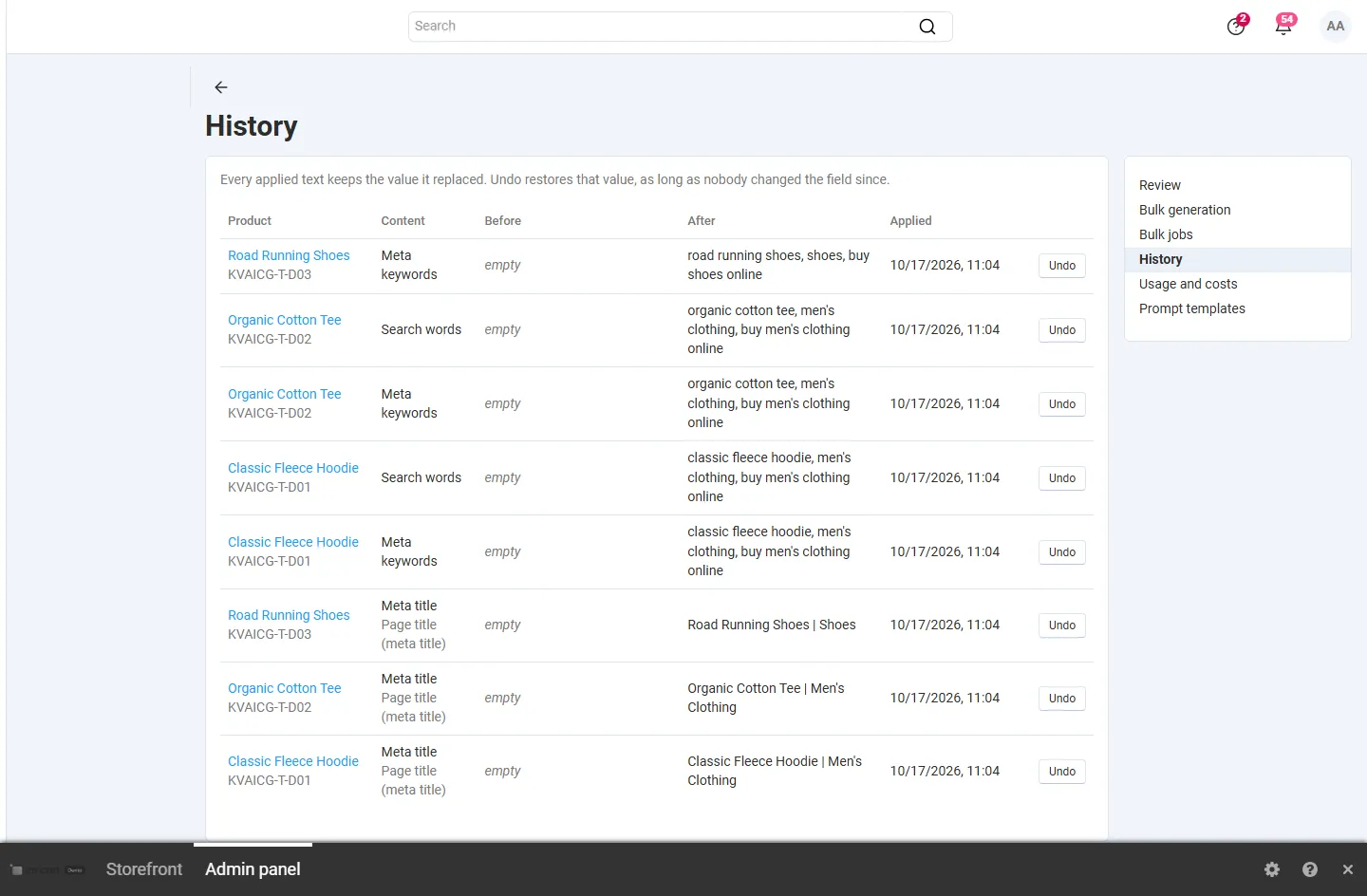
Task: Open Classic Fleece Hoodie link in Meta title row
Action: pyautogui.click(x=293, y=761)
